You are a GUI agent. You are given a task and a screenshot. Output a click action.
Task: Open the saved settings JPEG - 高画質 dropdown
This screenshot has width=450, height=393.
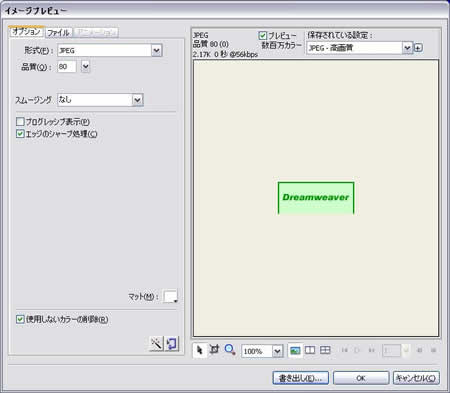[x=407, y=48]
